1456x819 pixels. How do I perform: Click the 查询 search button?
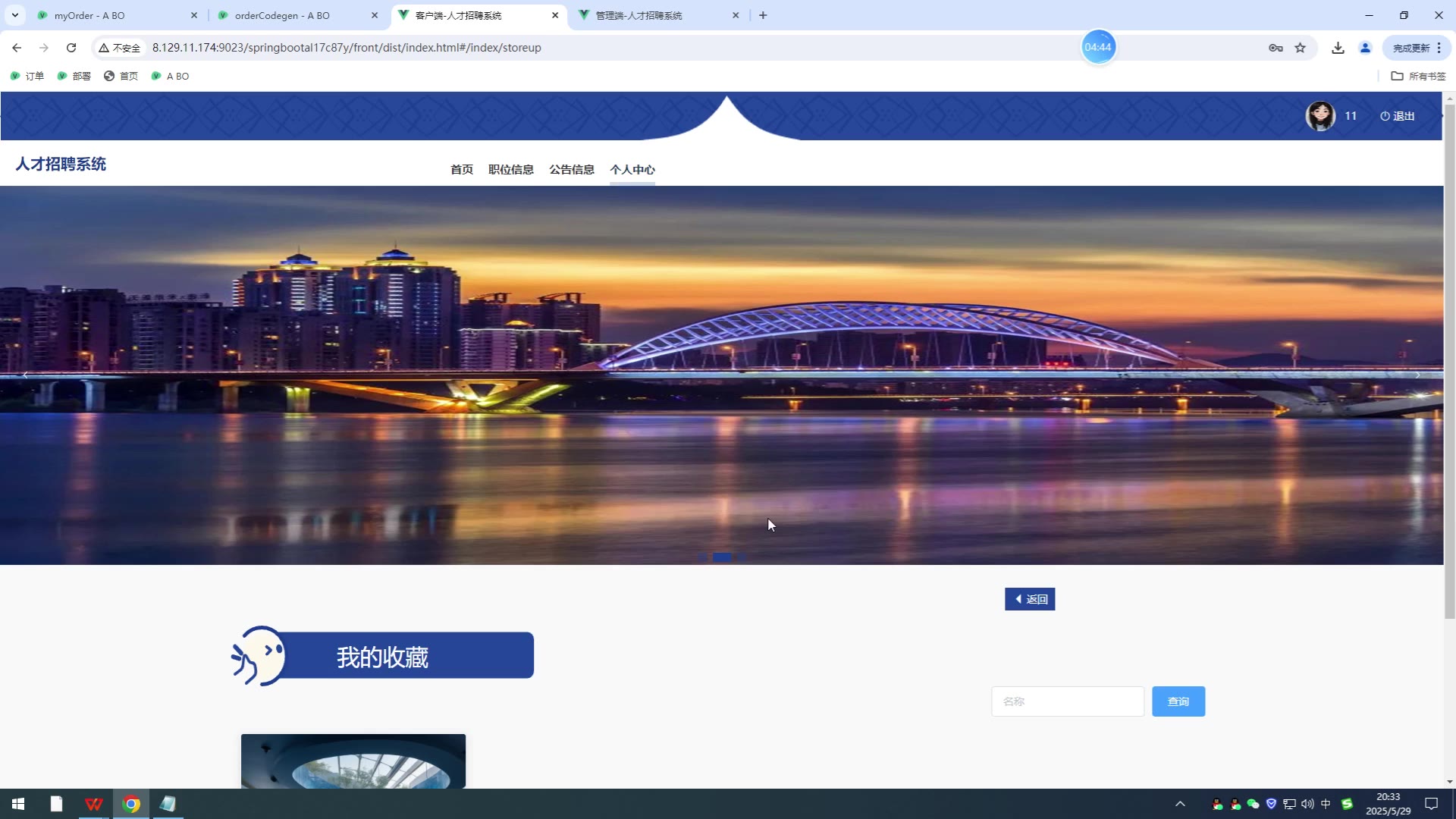pyautogui.click(x=1178, y=701)
